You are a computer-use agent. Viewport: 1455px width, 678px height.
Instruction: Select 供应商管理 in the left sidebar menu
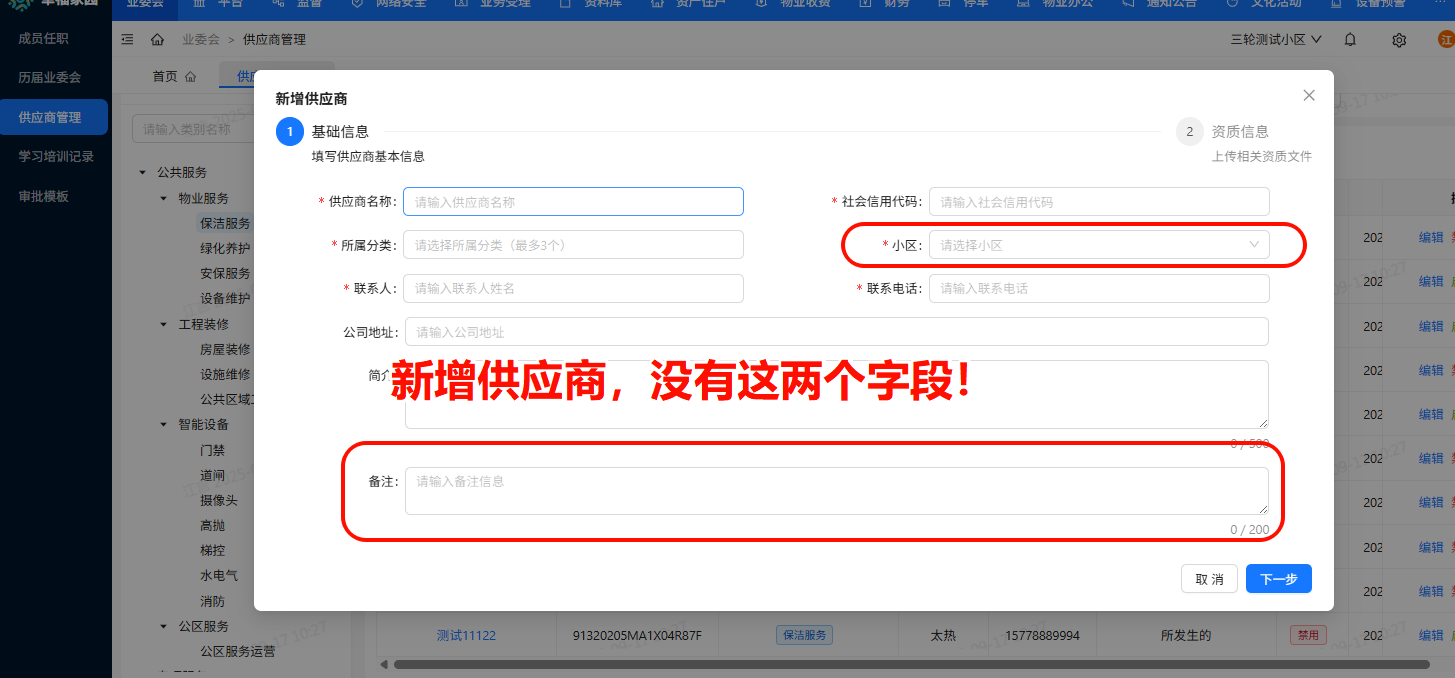pos(54,116)
